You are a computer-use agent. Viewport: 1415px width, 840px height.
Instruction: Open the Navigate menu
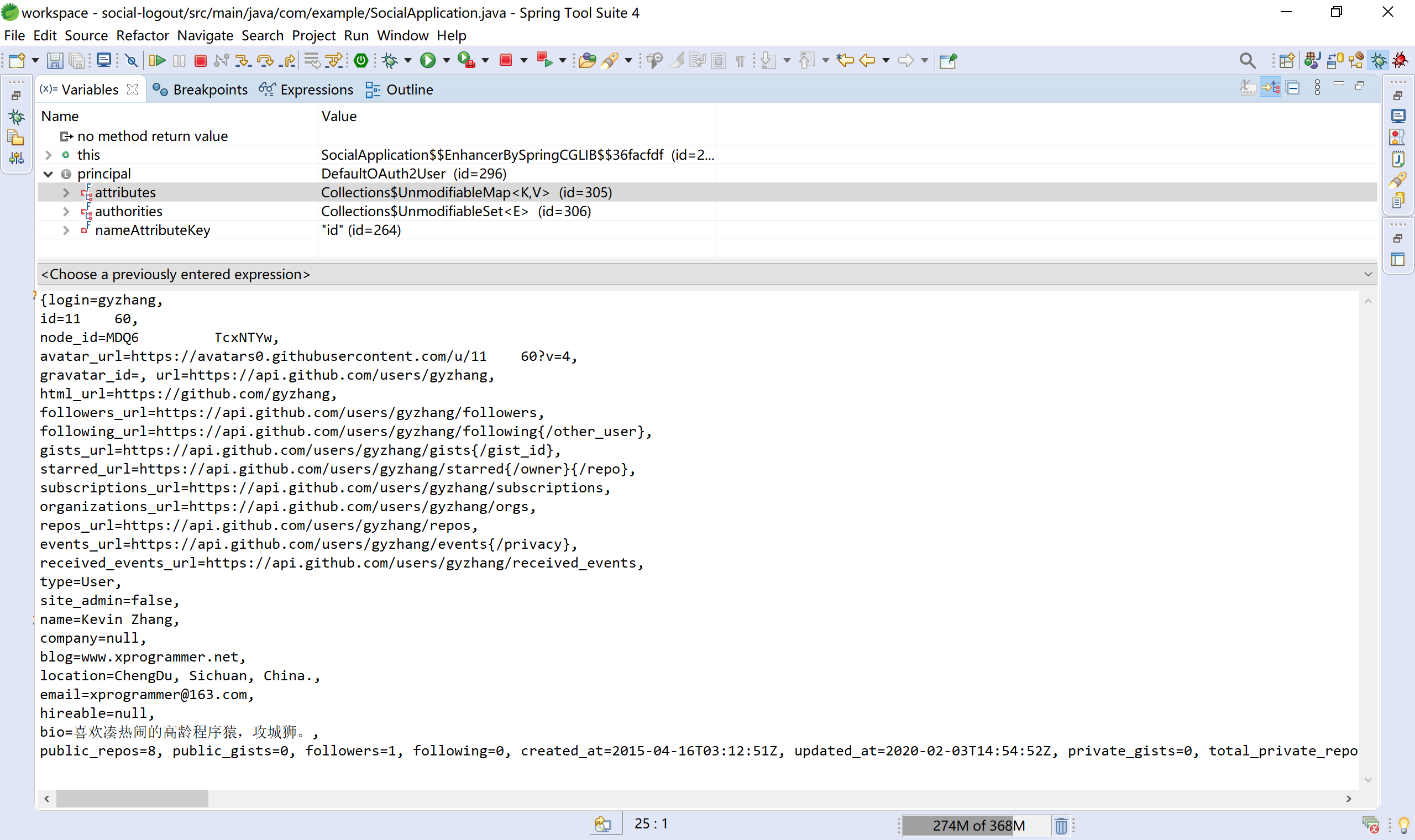(x=205, y=35)
